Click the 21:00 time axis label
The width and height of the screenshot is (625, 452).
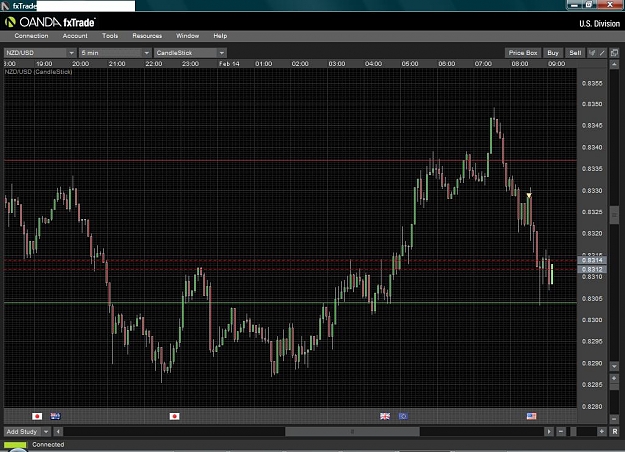tap(117, 64)
